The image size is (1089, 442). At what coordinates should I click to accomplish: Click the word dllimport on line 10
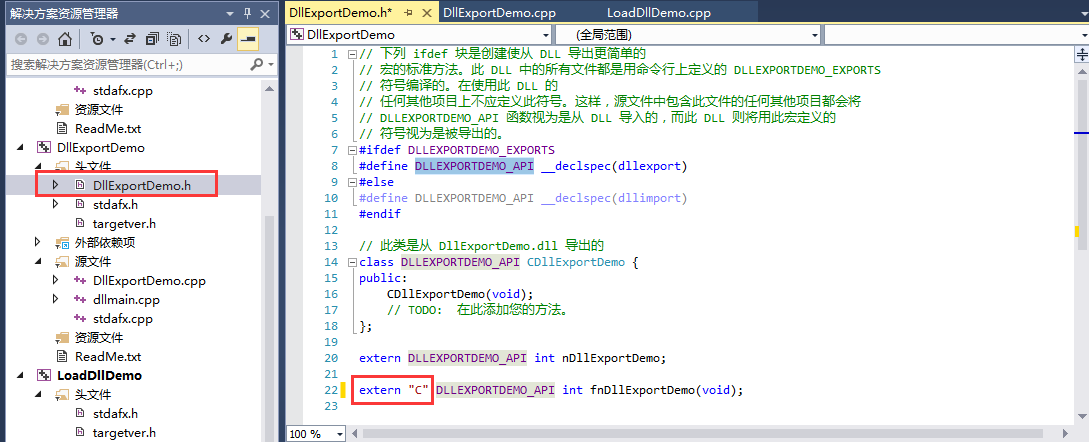649,198
